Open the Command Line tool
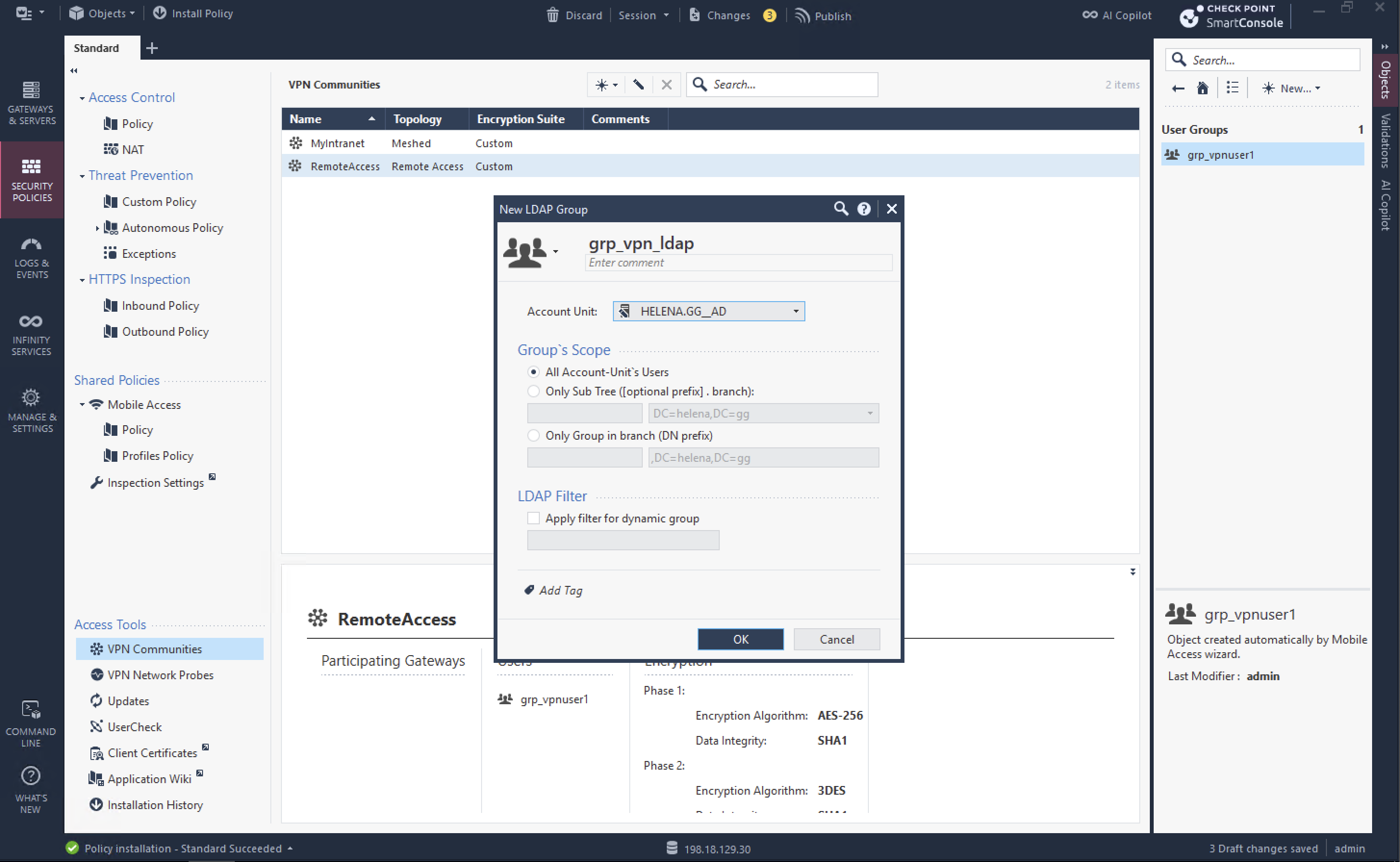The height and width of the screenshot is (862, 1400). click(31, 723)
